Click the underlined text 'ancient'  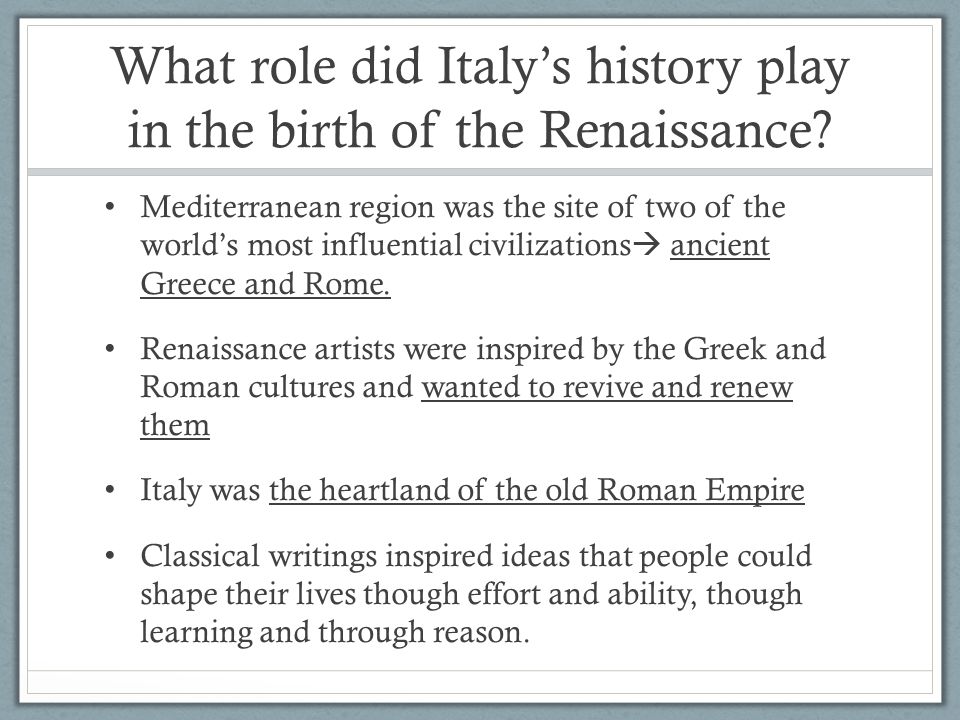tap(719, 246)
